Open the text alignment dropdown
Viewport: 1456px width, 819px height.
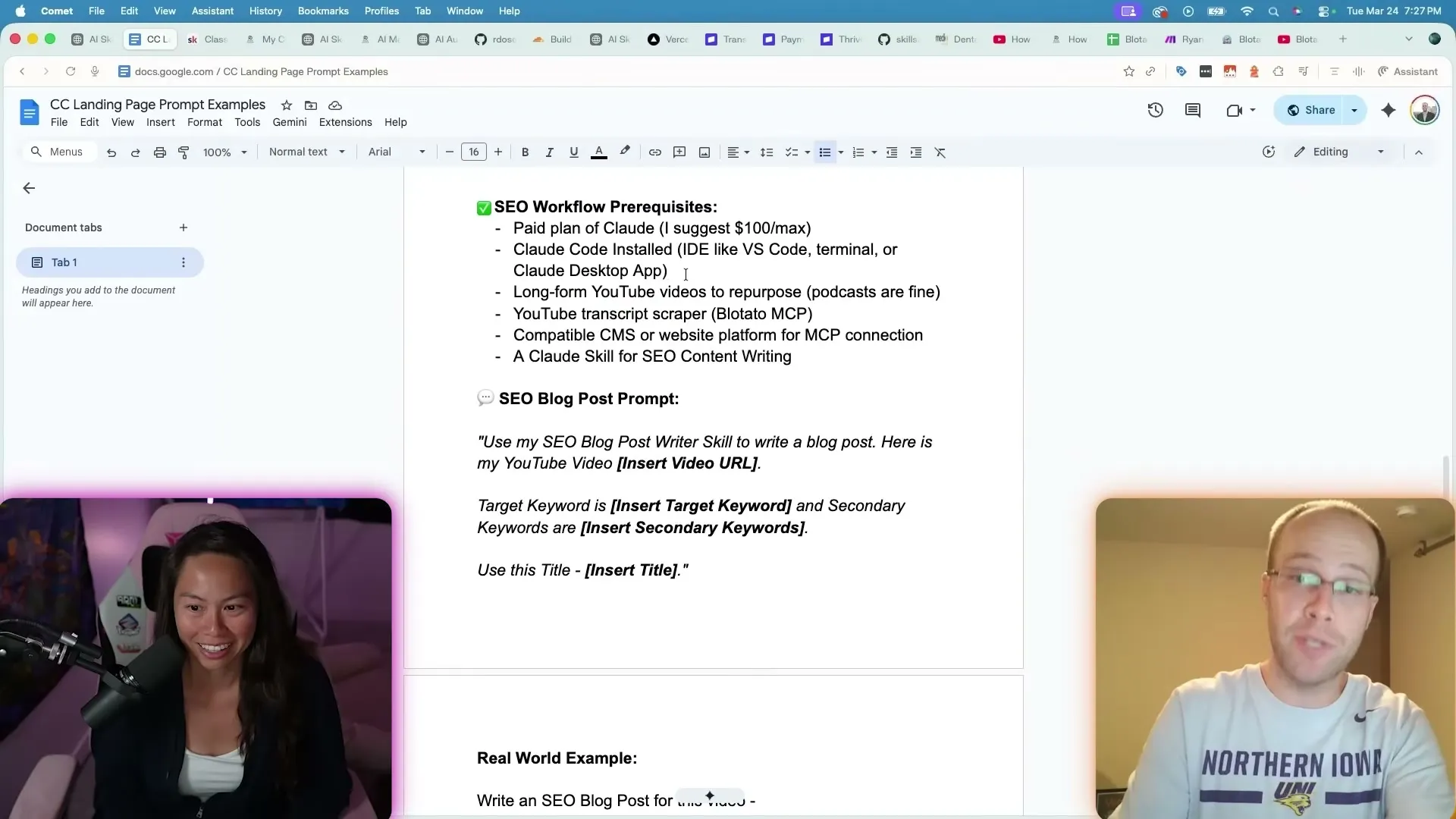(x=739, y=152)
